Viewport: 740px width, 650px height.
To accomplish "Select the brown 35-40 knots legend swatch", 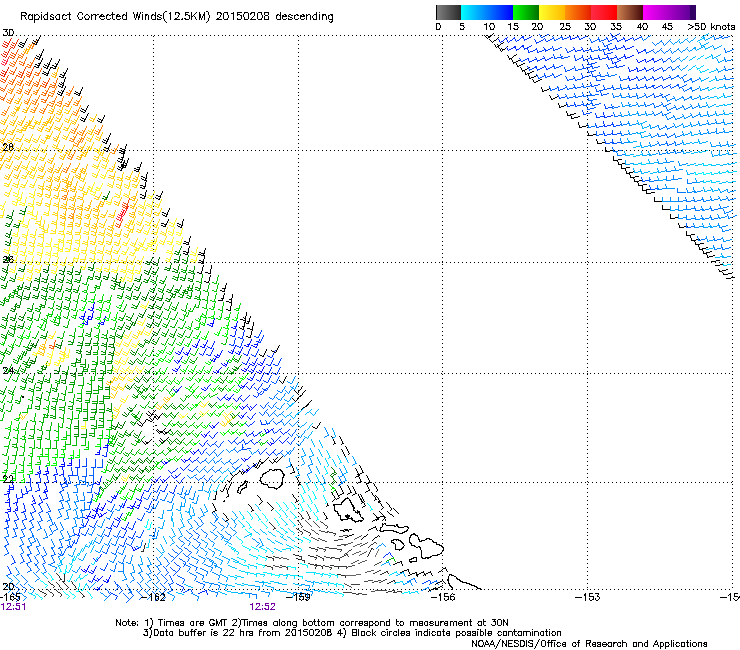I will point(630,12).
